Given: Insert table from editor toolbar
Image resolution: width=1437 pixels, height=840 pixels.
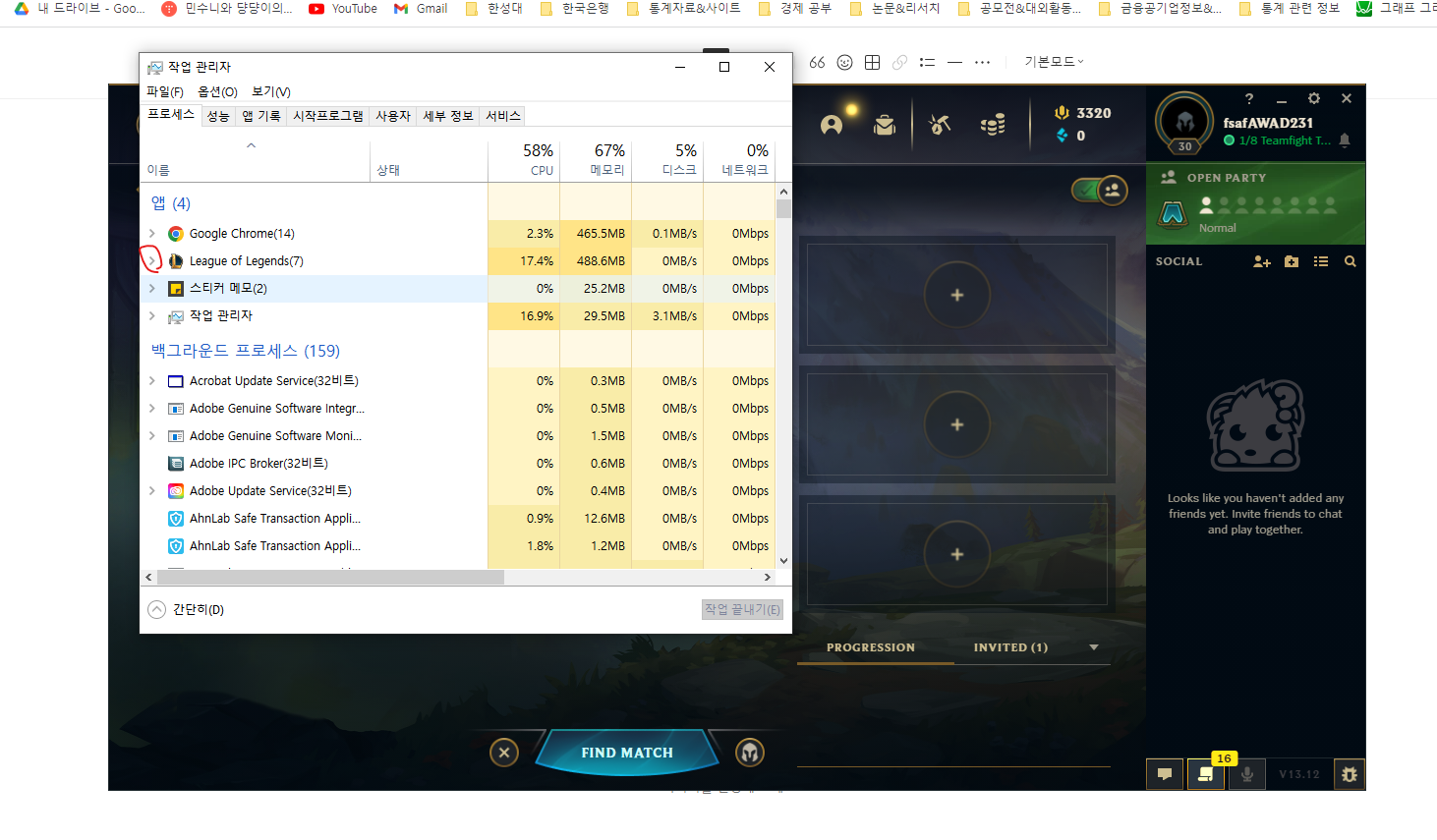Looking at the screenshot, I should tap(872, 62).
